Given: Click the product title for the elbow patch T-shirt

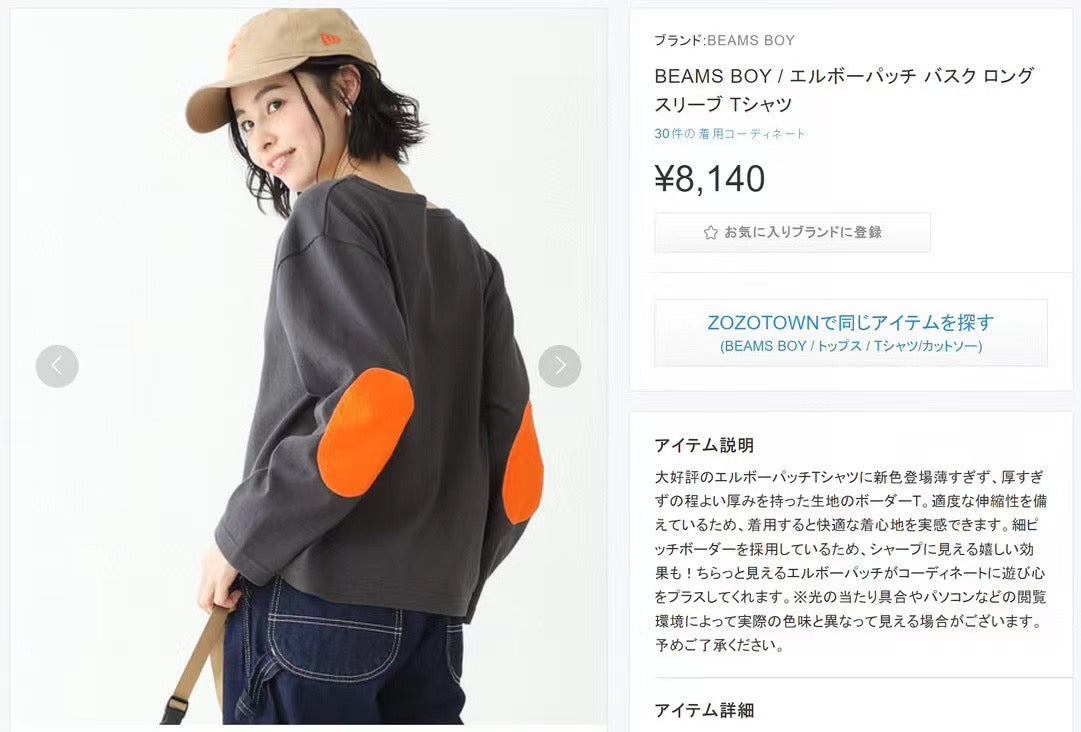Looking at the screenshot, I should pos(844,90).
